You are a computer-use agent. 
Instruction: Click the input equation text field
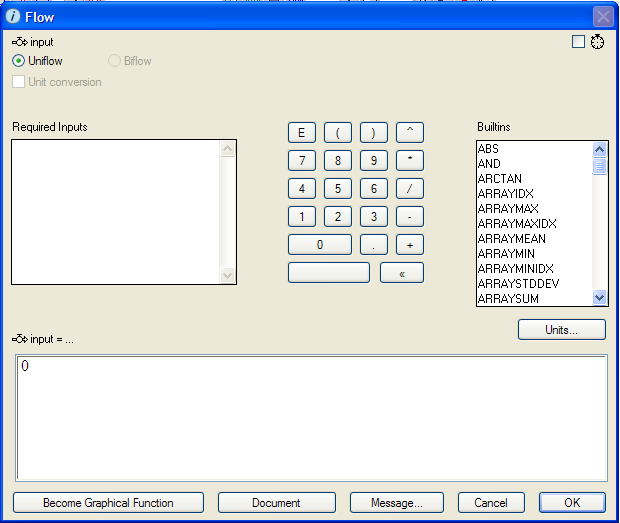pos(312,418)
